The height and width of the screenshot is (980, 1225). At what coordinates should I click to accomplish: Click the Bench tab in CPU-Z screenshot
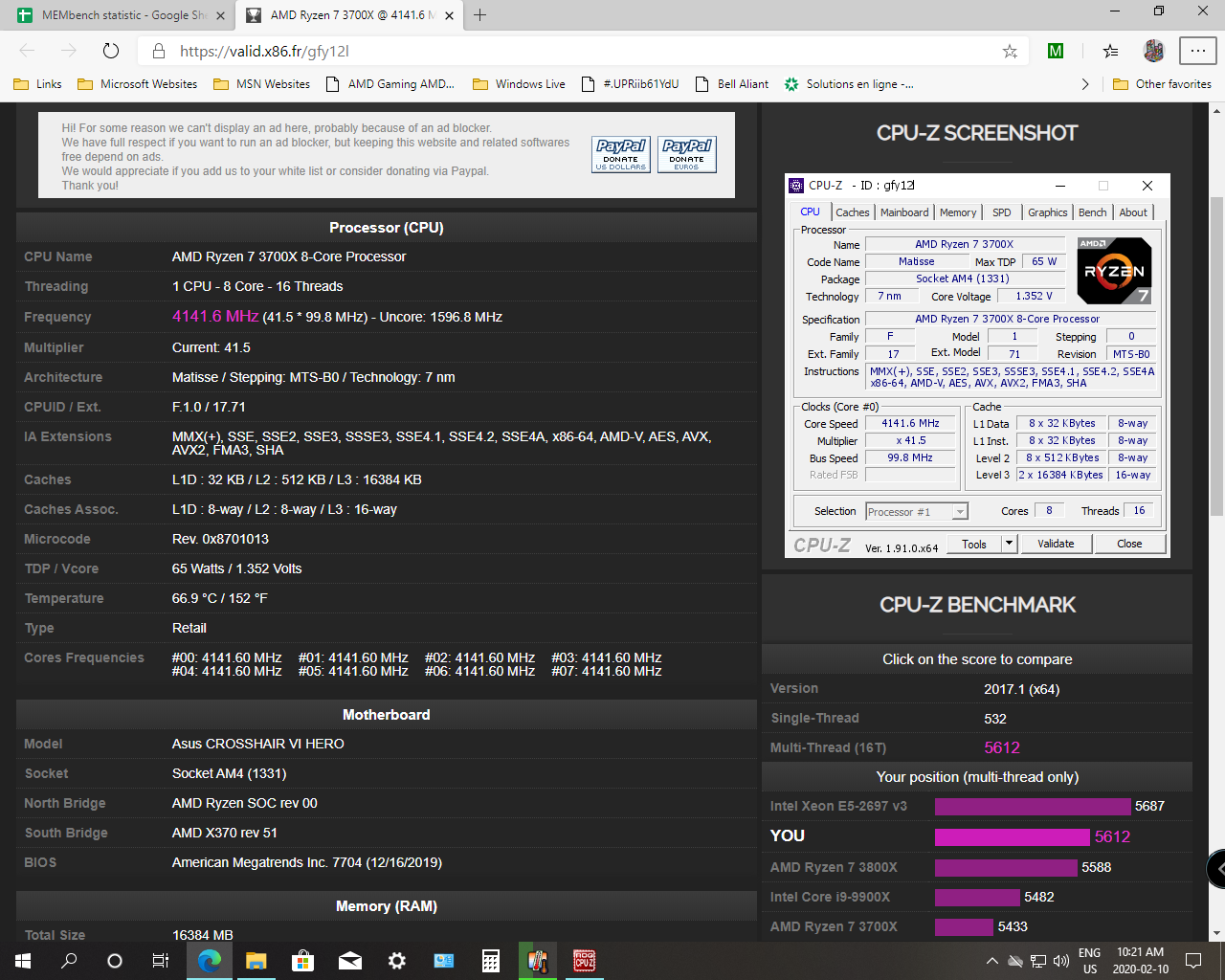[1092, 212]
